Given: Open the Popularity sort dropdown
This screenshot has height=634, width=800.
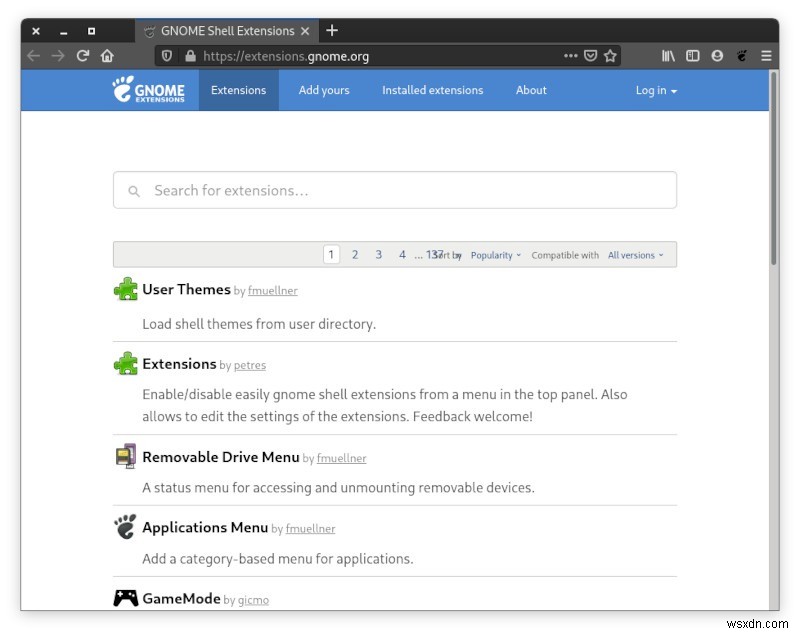Looking at the screenshot, I should coord(496,255).
